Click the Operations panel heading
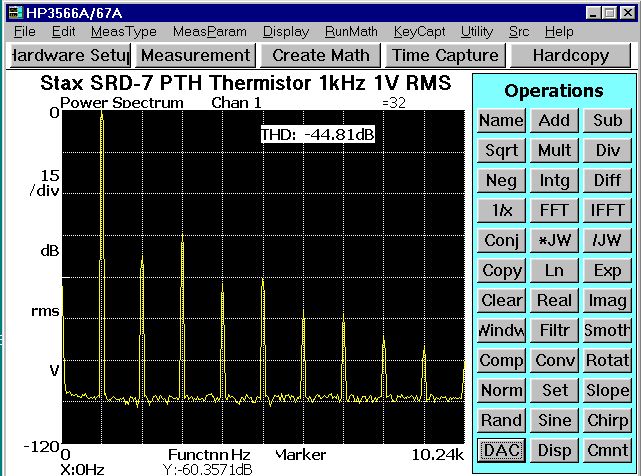This screenshot has width=641, height=476. pos(554,91)
